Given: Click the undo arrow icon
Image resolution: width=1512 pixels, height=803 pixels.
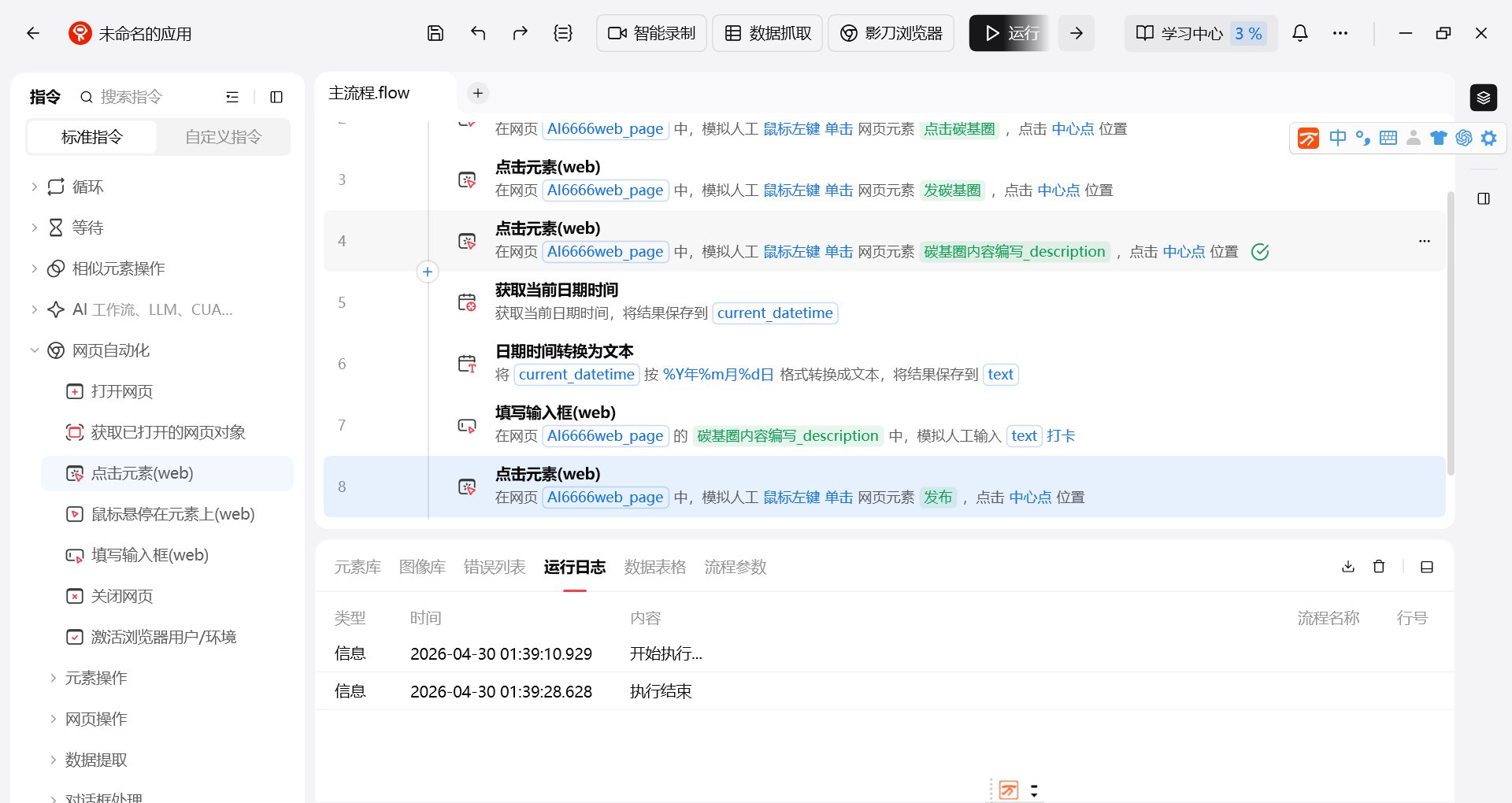Looking at the screenshot, I should [x=478, y=33].
